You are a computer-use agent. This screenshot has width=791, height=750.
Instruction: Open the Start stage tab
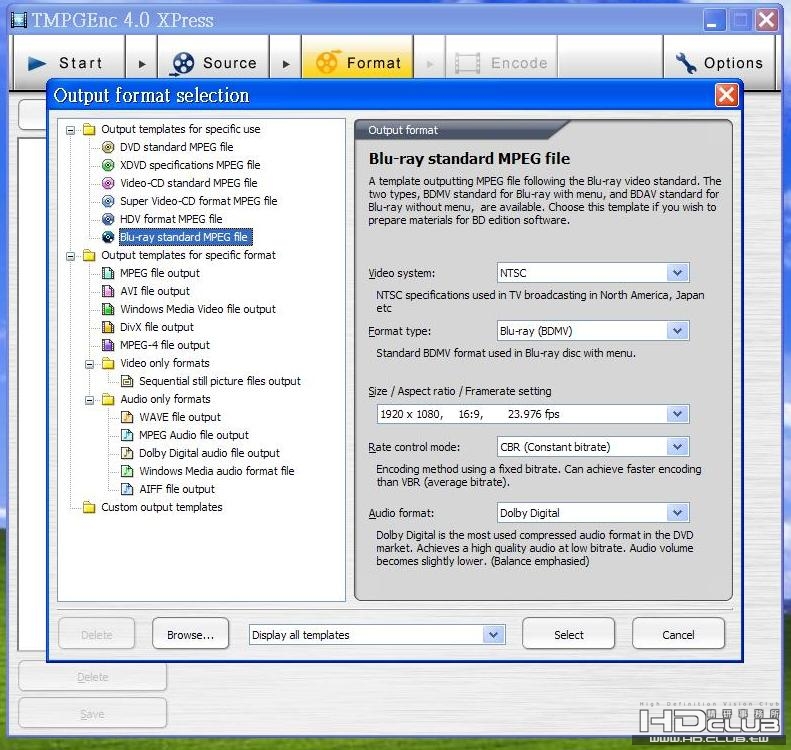(69, 63)
